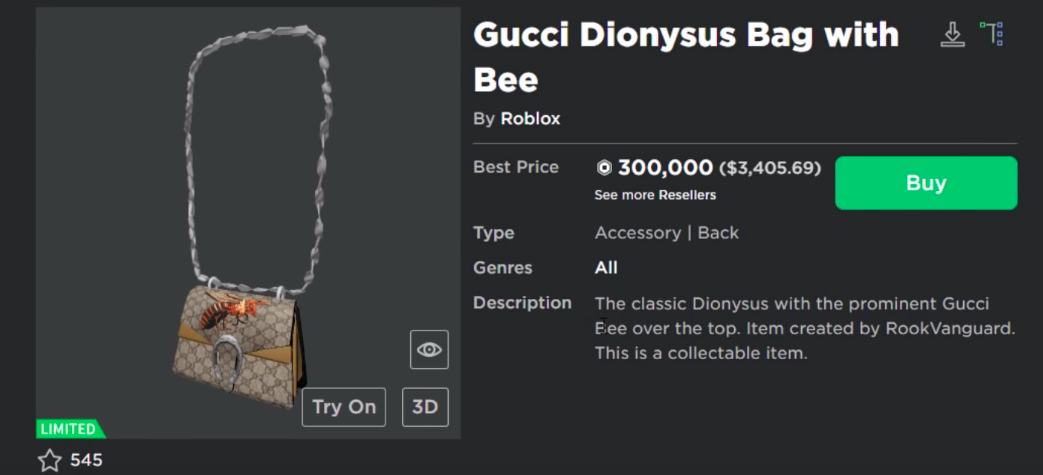Screen dimensions: 1043x475
Task: Expand See more Resellers
Action: 654,195
